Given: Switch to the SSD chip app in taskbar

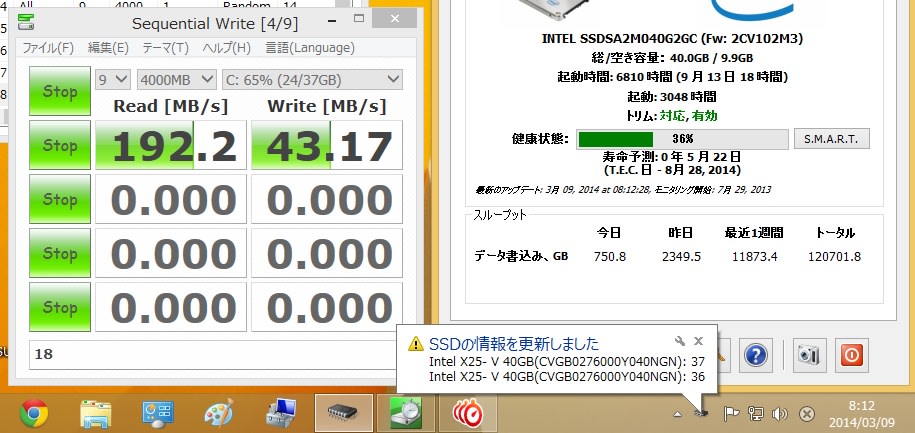Looking at the screenshot, I should 343,413.
